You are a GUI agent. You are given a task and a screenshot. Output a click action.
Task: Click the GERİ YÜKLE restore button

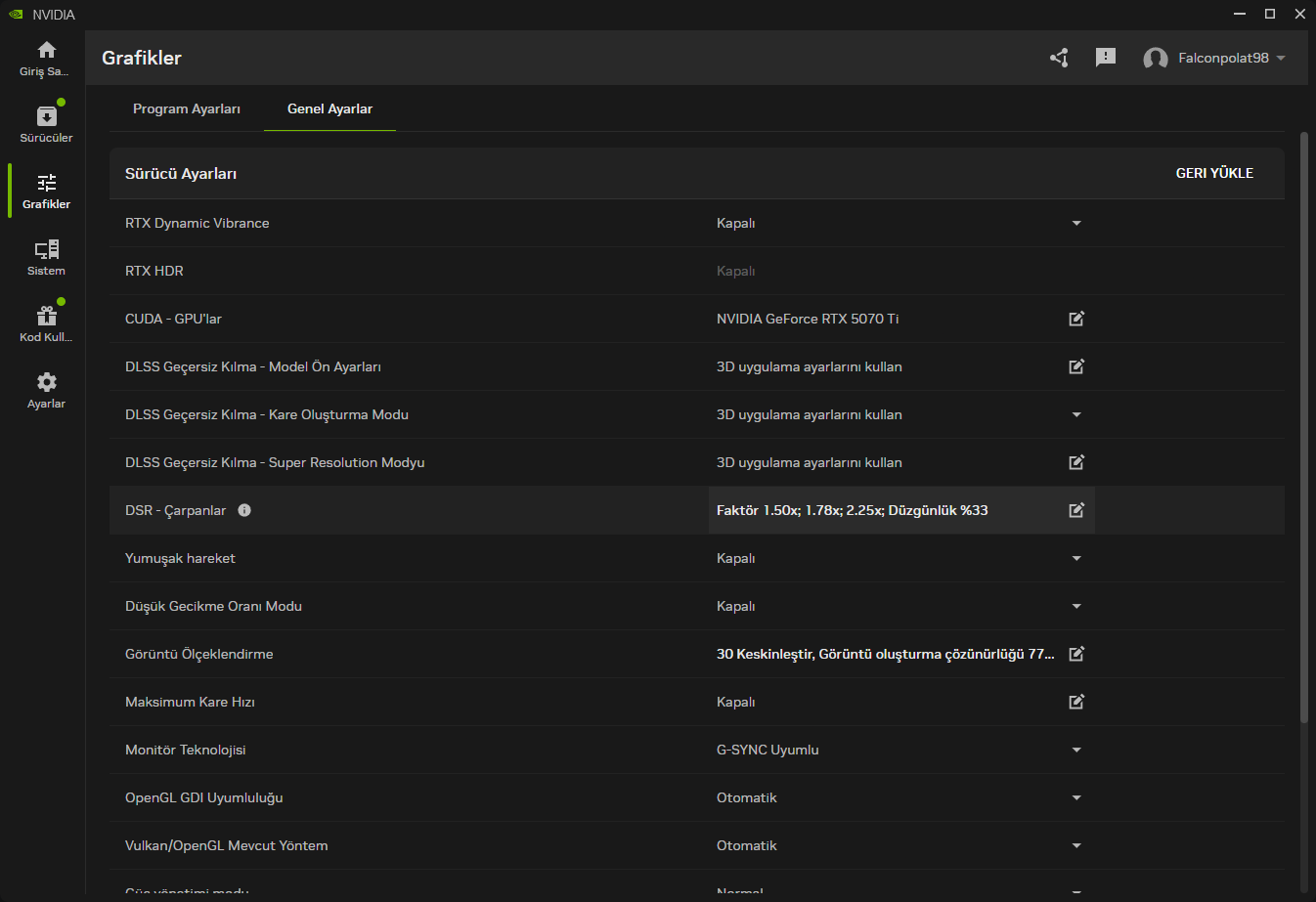coord(1214,173)
